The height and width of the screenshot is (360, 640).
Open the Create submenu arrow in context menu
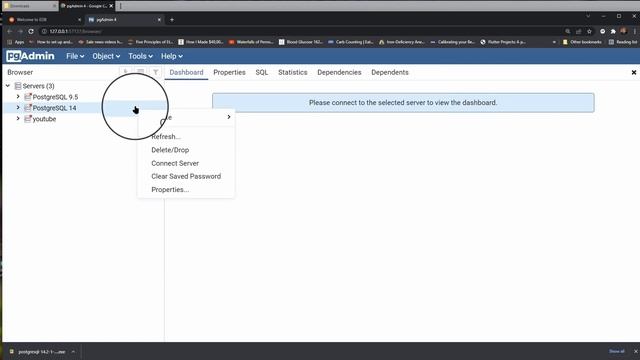[x=229, y=117]
